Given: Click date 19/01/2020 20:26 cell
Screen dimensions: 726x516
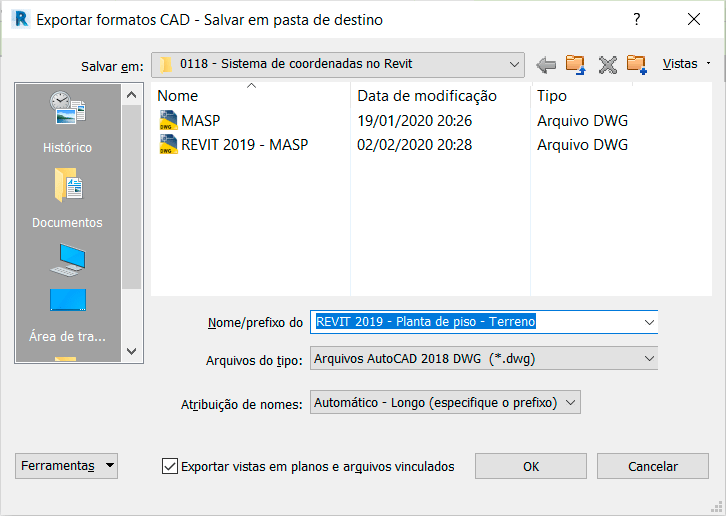Looking at the screenshot, I should 414,121.
